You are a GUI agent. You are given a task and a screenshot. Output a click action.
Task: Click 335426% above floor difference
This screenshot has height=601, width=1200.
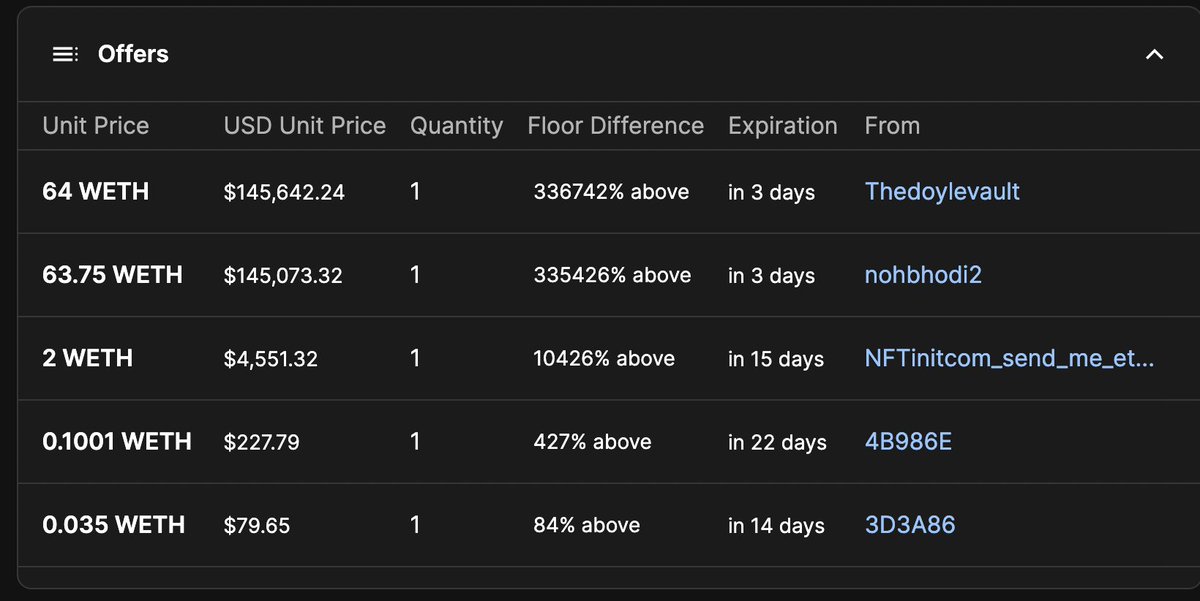[613, 275]
